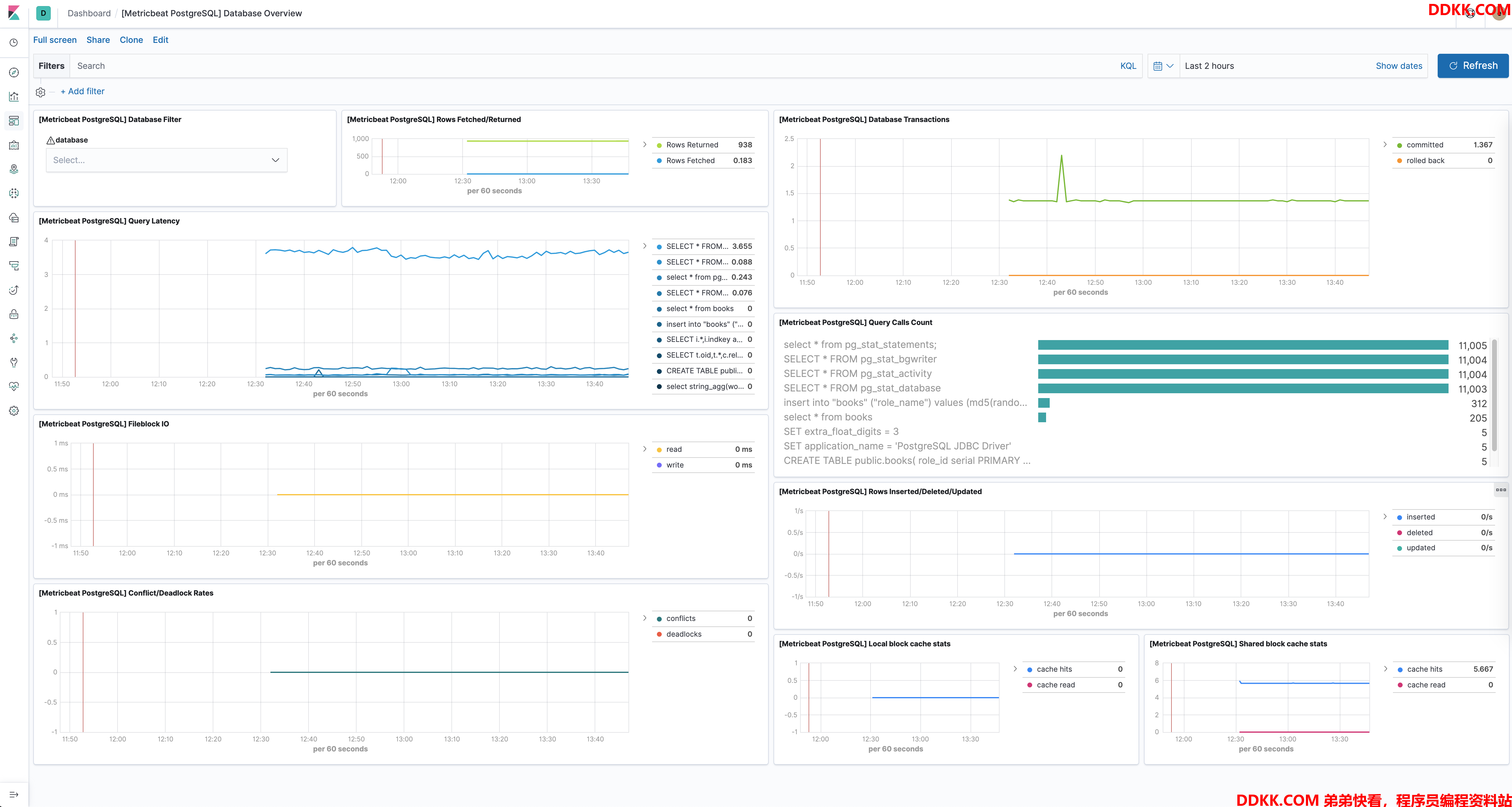Open the Maps app icon
The width and height of the screenshot is (1512, 807).
click(14, 169)
